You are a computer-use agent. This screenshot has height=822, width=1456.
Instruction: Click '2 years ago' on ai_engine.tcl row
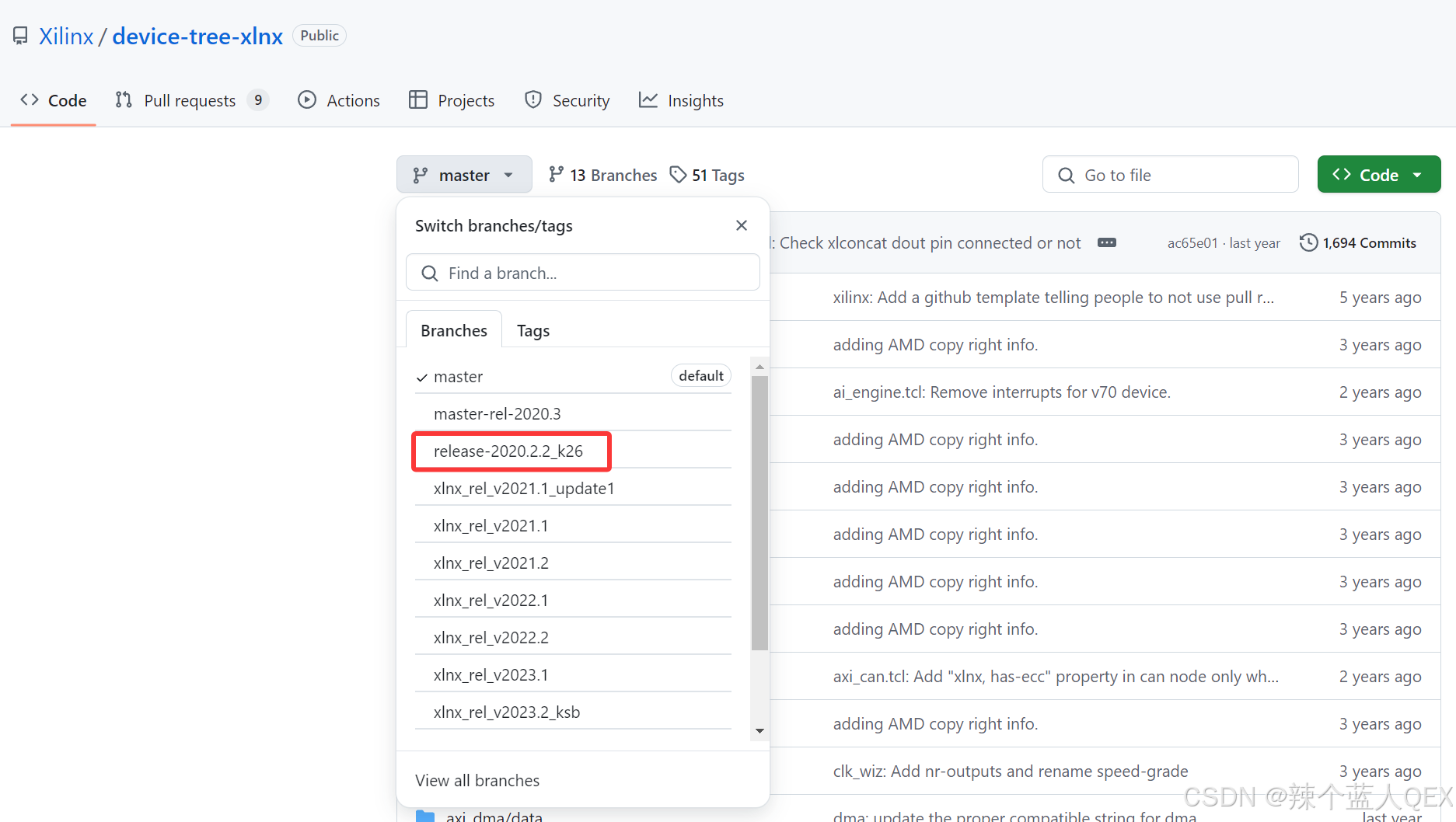point(1380,392)
